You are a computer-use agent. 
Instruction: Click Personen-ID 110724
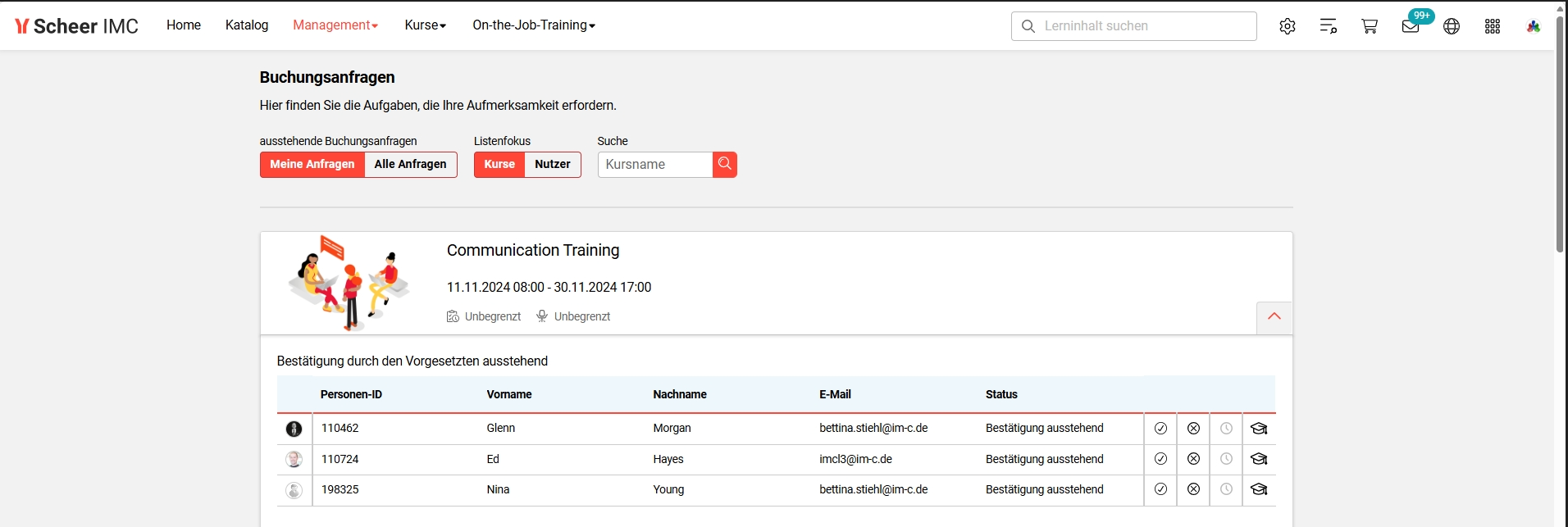coord(340,460)
